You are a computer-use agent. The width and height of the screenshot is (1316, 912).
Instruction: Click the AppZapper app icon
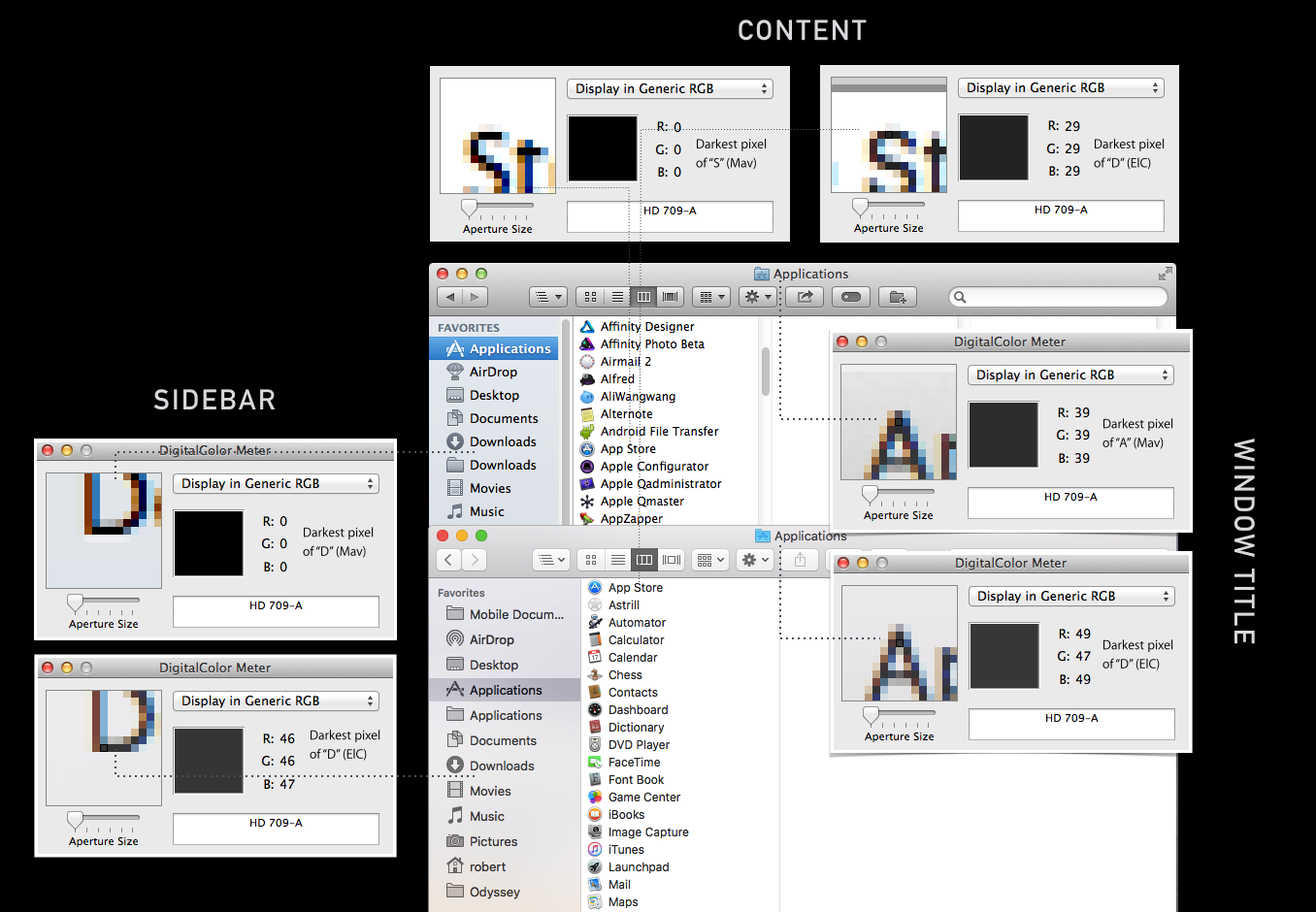(x=587, y=519)
